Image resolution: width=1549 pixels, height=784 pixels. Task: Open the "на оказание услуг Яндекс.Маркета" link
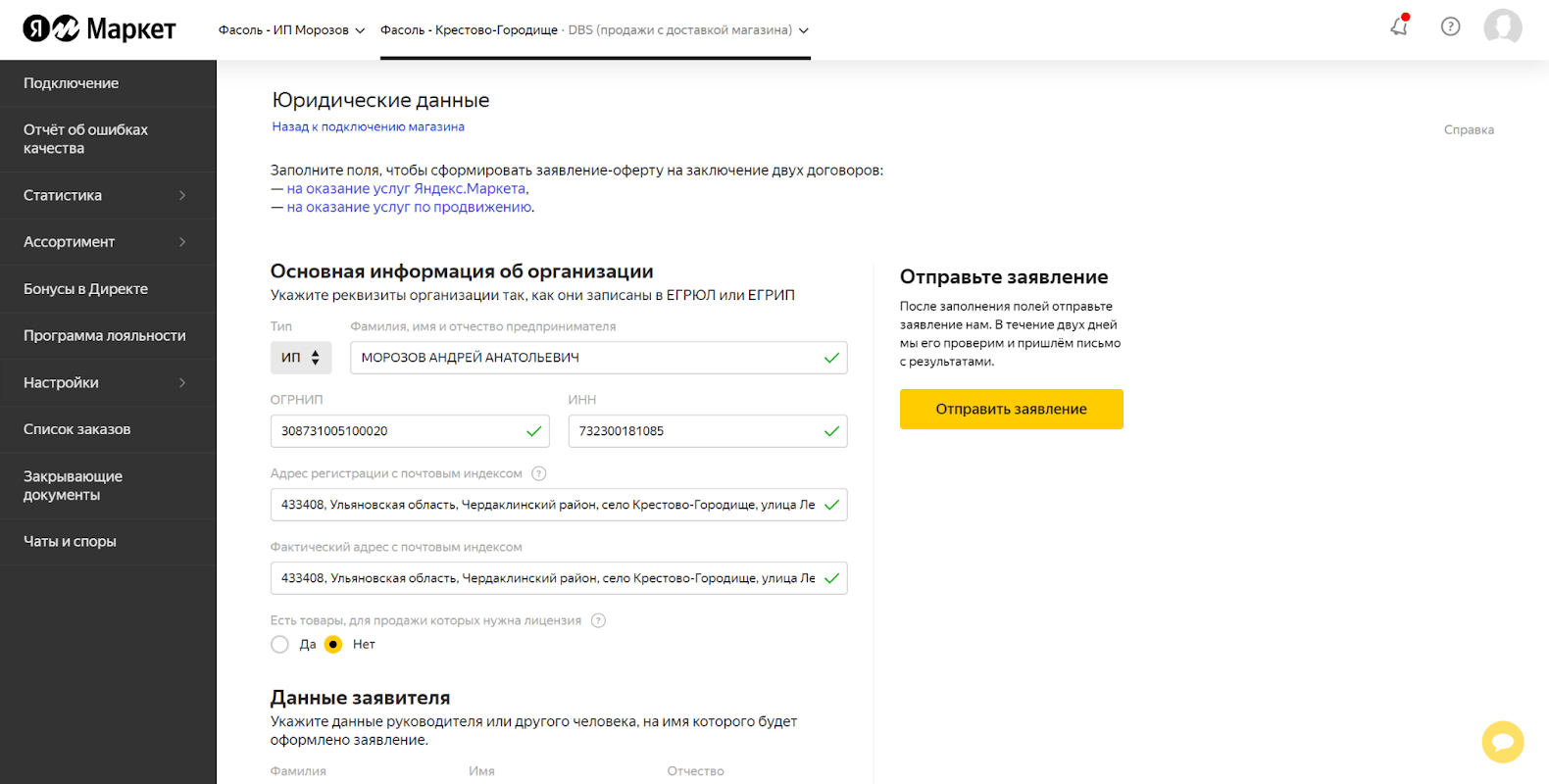coord(407,188)
